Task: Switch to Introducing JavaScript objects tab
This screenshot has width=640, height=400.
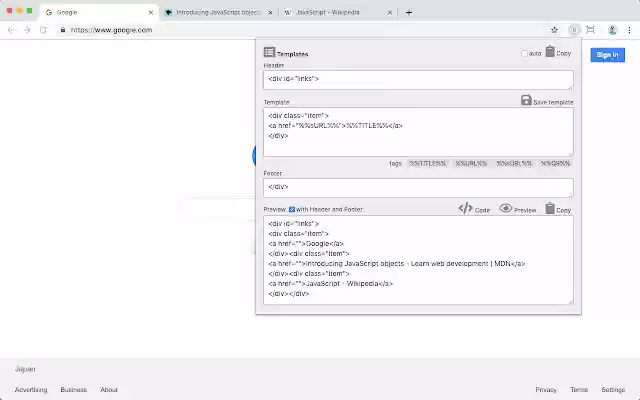Action: (x=219, y=12)
